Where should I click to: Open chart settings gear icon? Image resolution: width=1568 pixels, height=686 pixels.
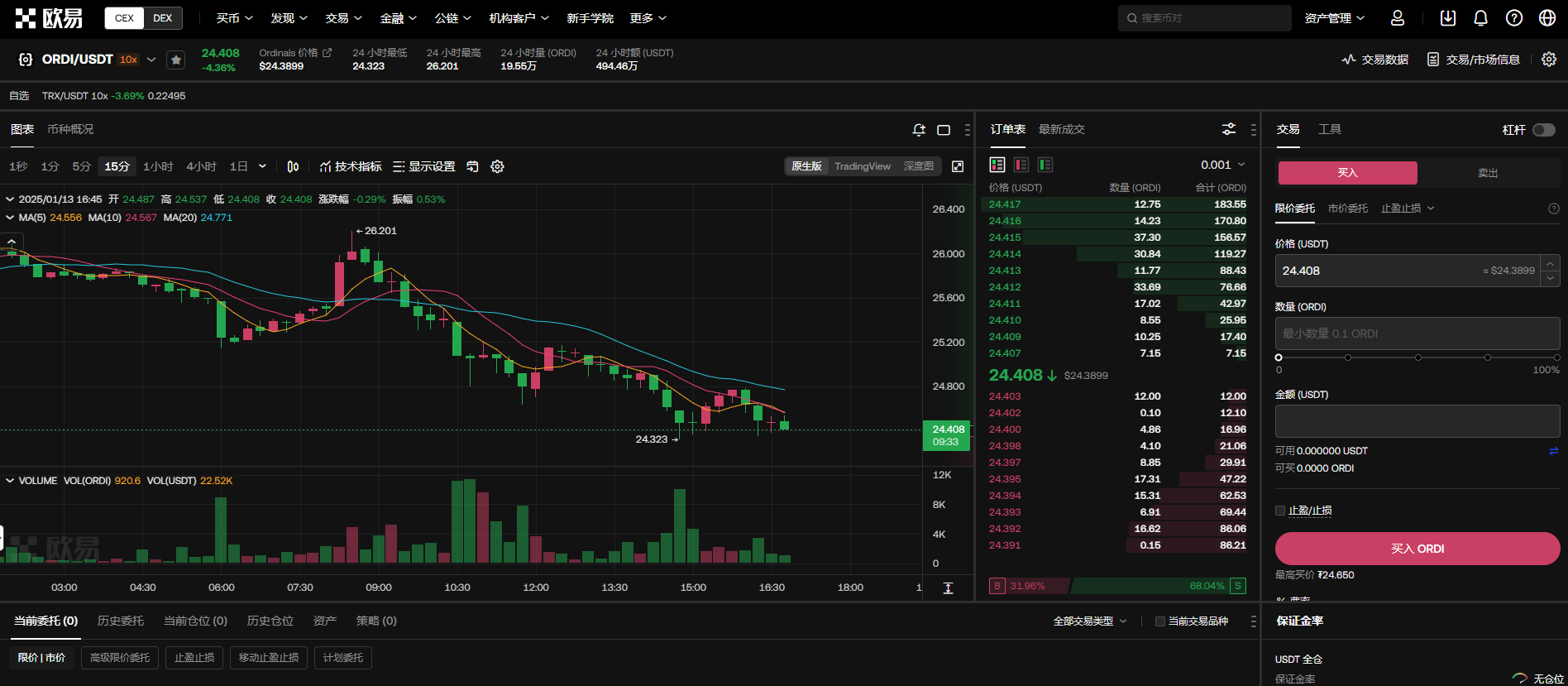point(497,166)
